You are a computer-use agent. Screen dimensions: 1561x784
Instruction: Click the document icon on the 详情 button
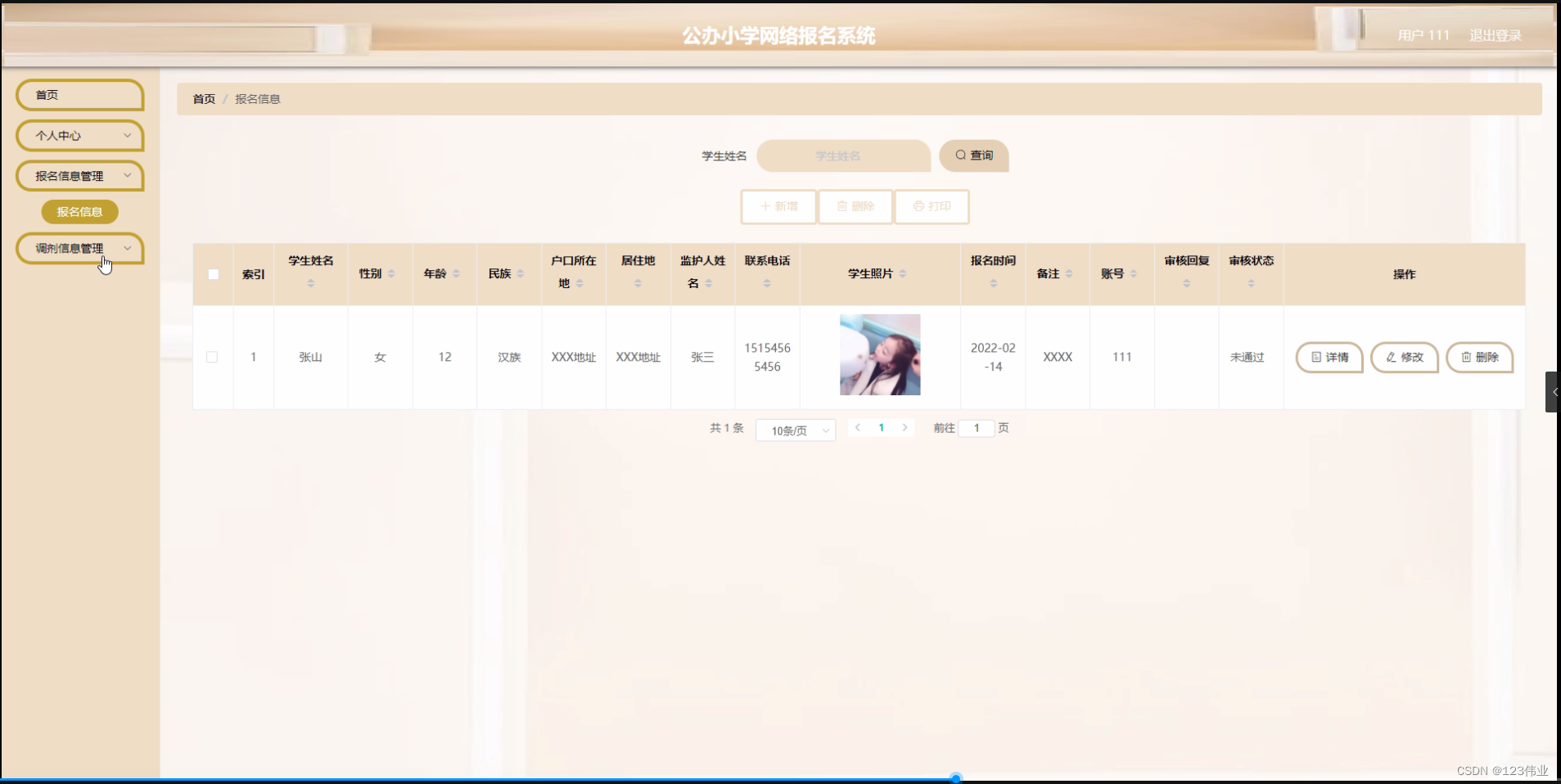pyautogui.click(x=1315, y=357)
